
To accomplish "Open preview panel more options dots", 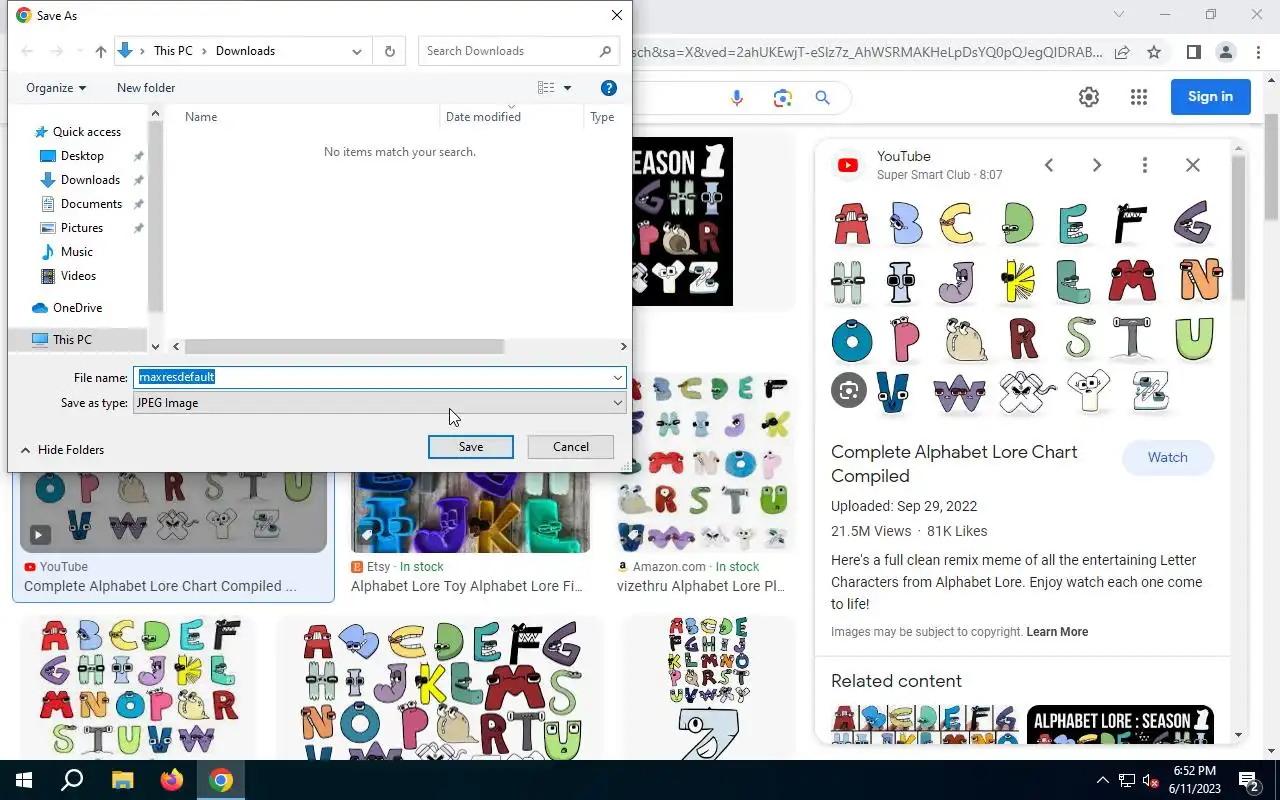I will click(x=1145, y=165).
